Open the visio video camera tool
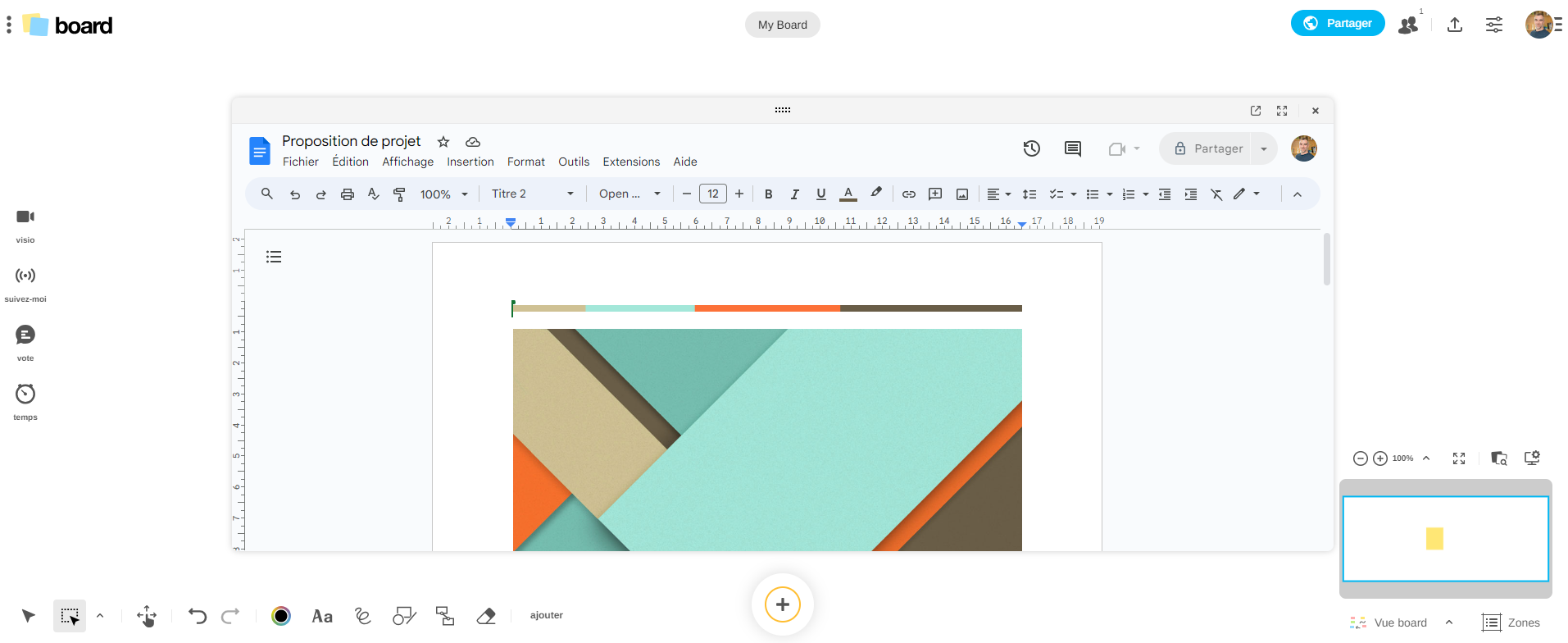This screenshot has height=643, width=1568. pyautogui.click(x=25, y=217)
